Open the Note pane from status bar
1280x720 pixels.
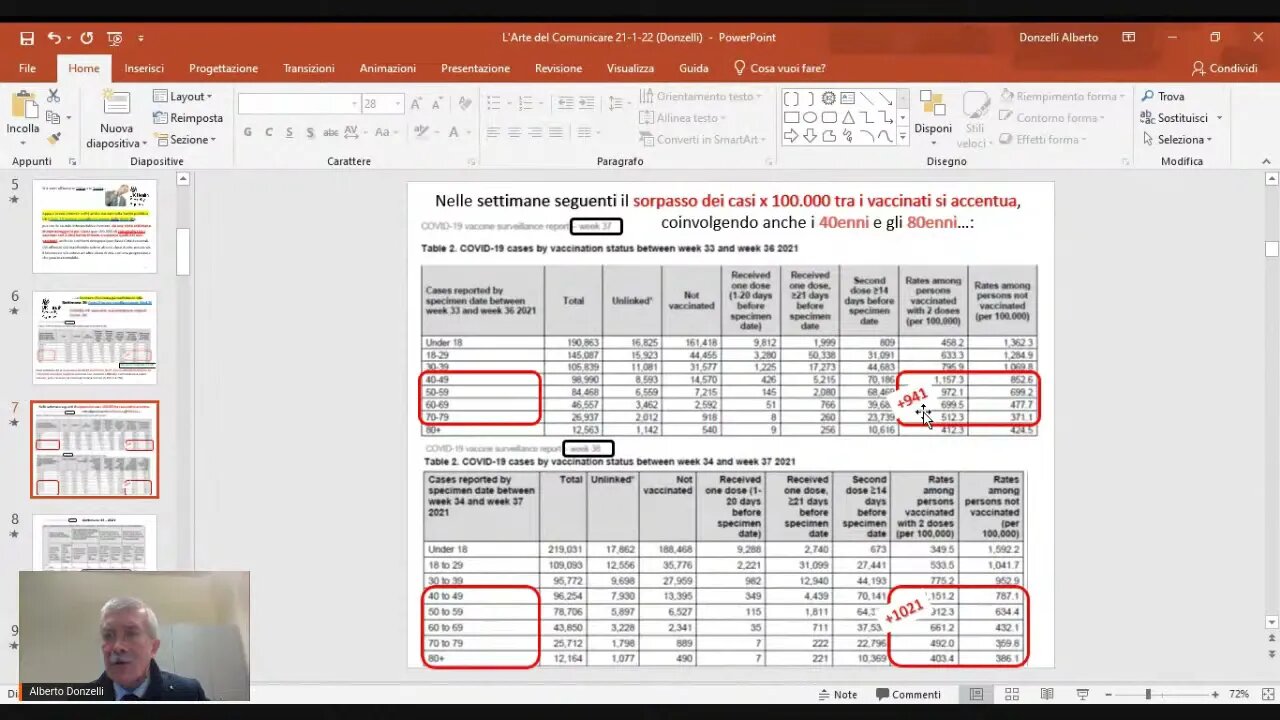tap(838, 694)
